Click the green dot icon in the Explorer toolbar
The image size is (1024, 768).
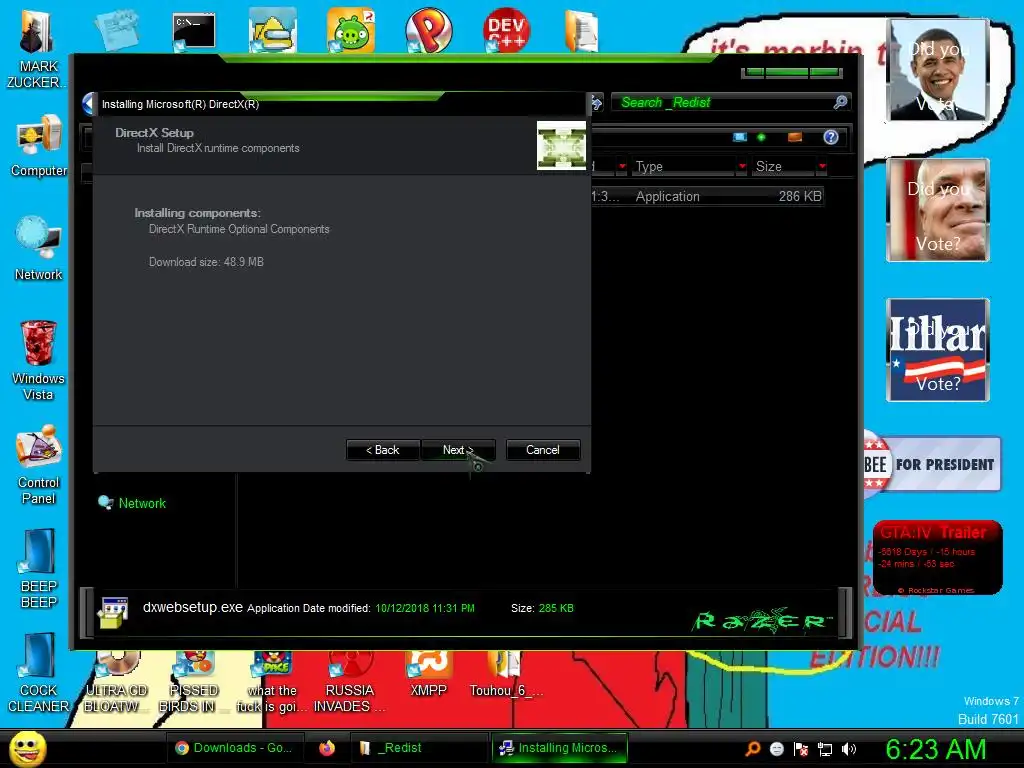(761, 137)
